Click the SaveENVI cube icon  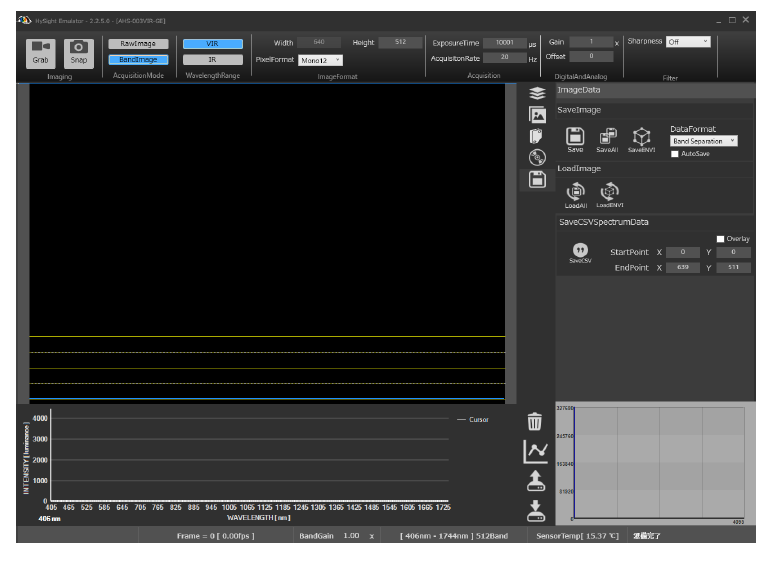coord(641,140)
